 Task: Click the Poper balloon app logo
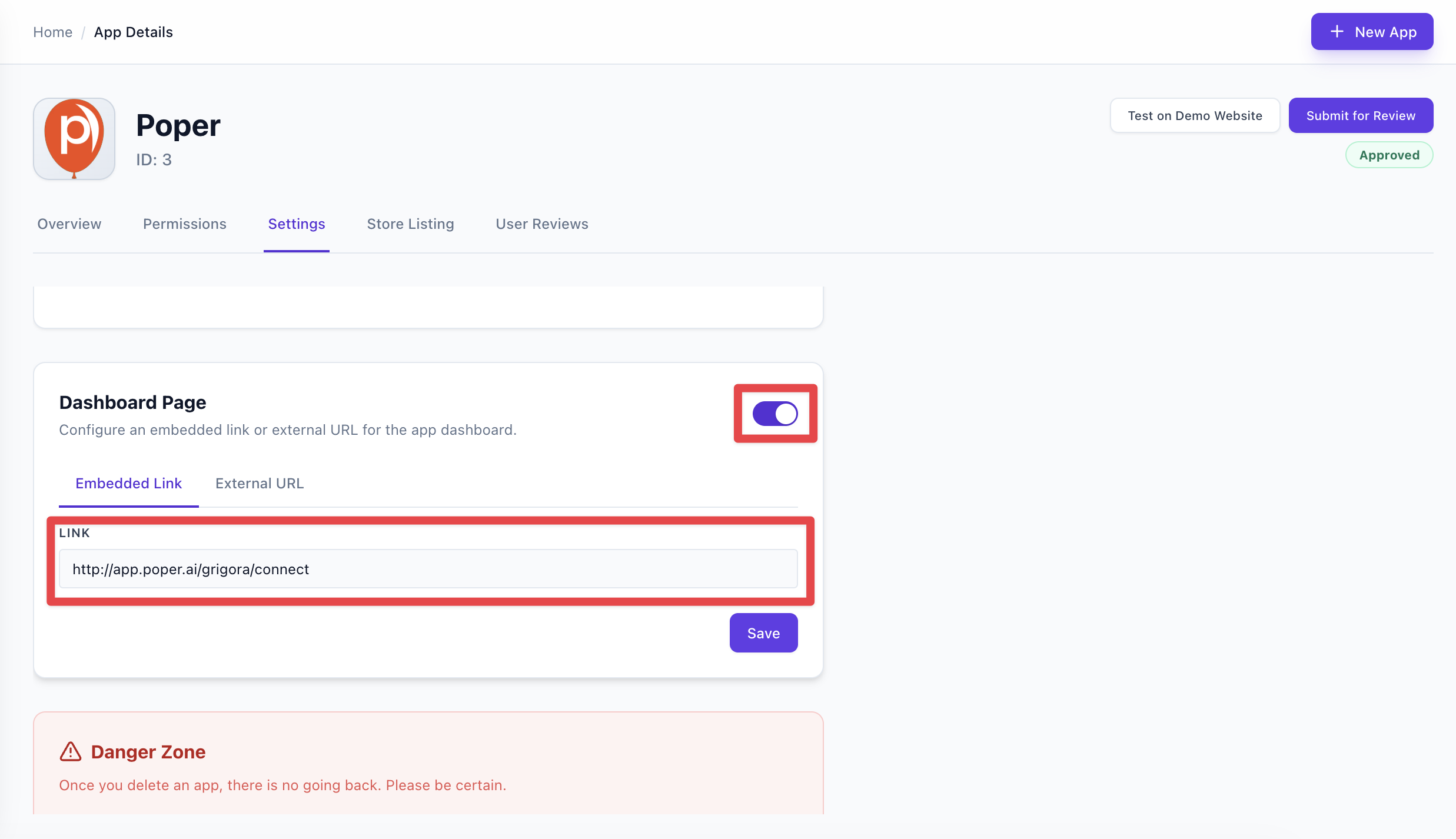[x=74, y=139]
